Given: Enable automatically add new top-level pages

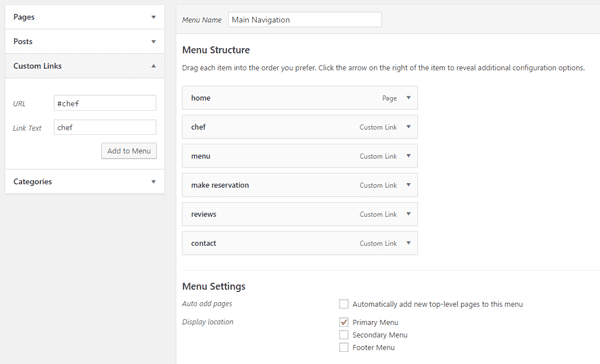Looking at the screenshot, I should (344, 304).
